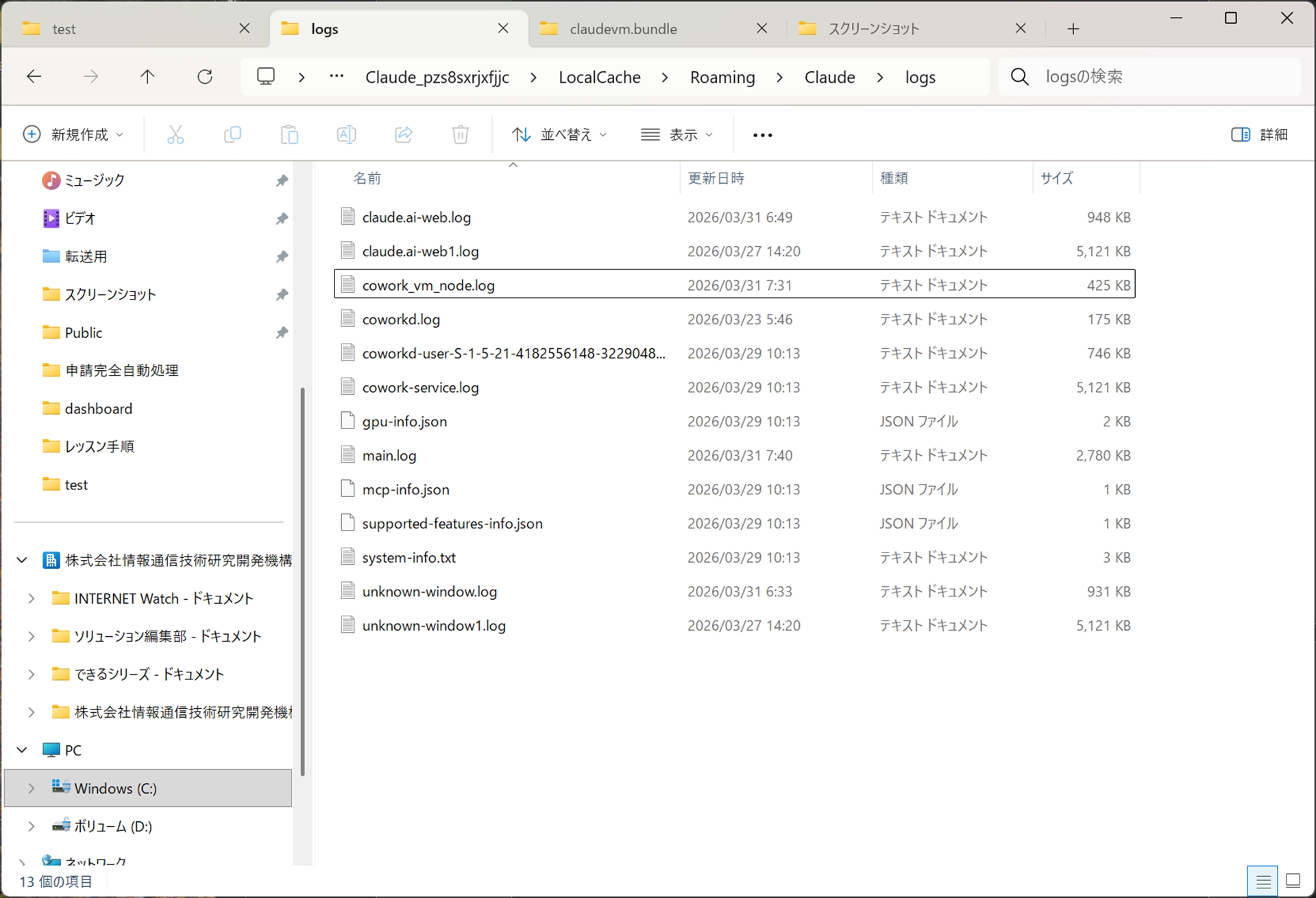Image resolution: width=1316 pixels, height=898 pixels.
Task: Refresh the folder view
Action: [x=205, y=76]
